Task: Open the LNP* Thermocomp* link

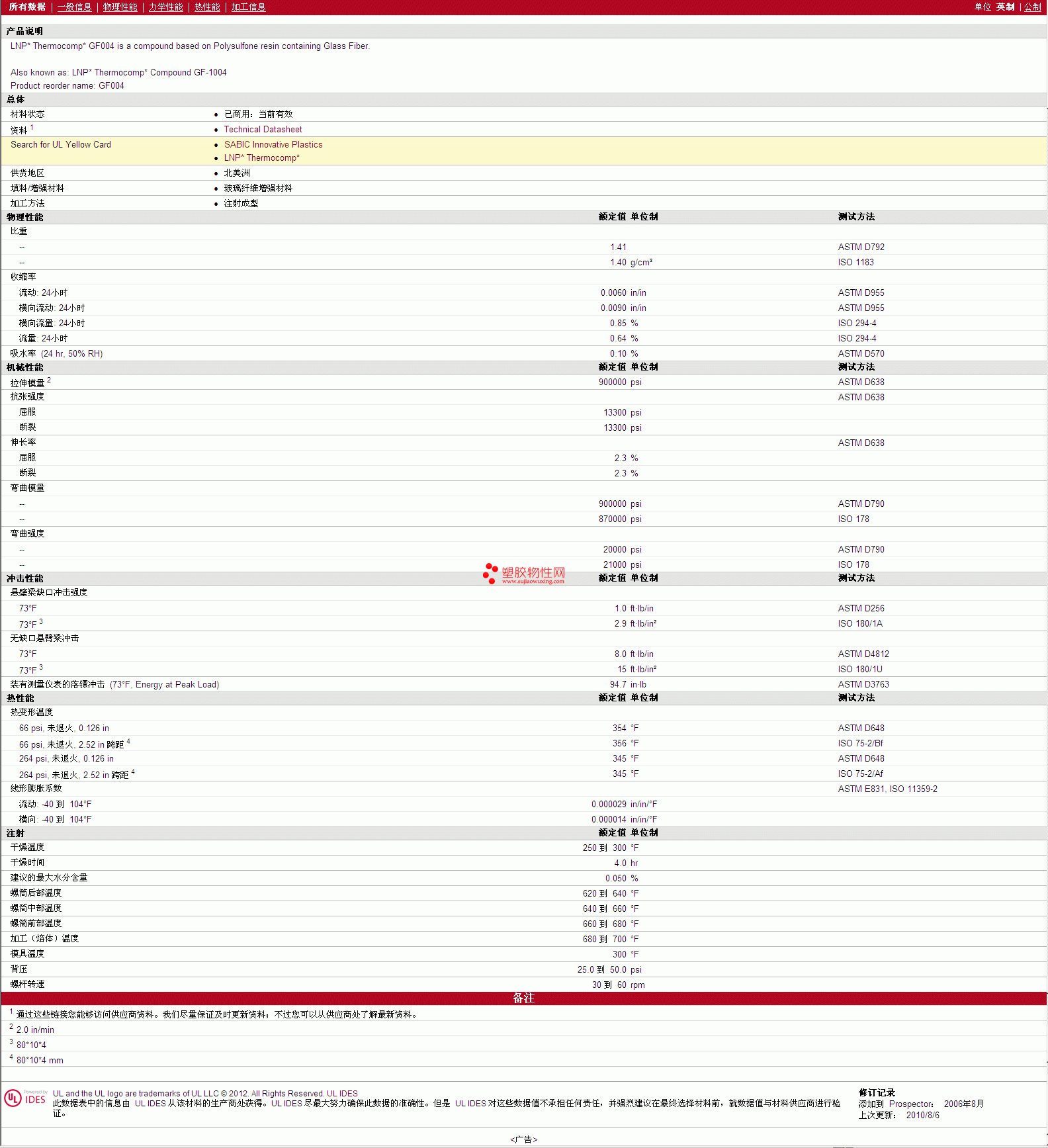Action: [261, 158]
